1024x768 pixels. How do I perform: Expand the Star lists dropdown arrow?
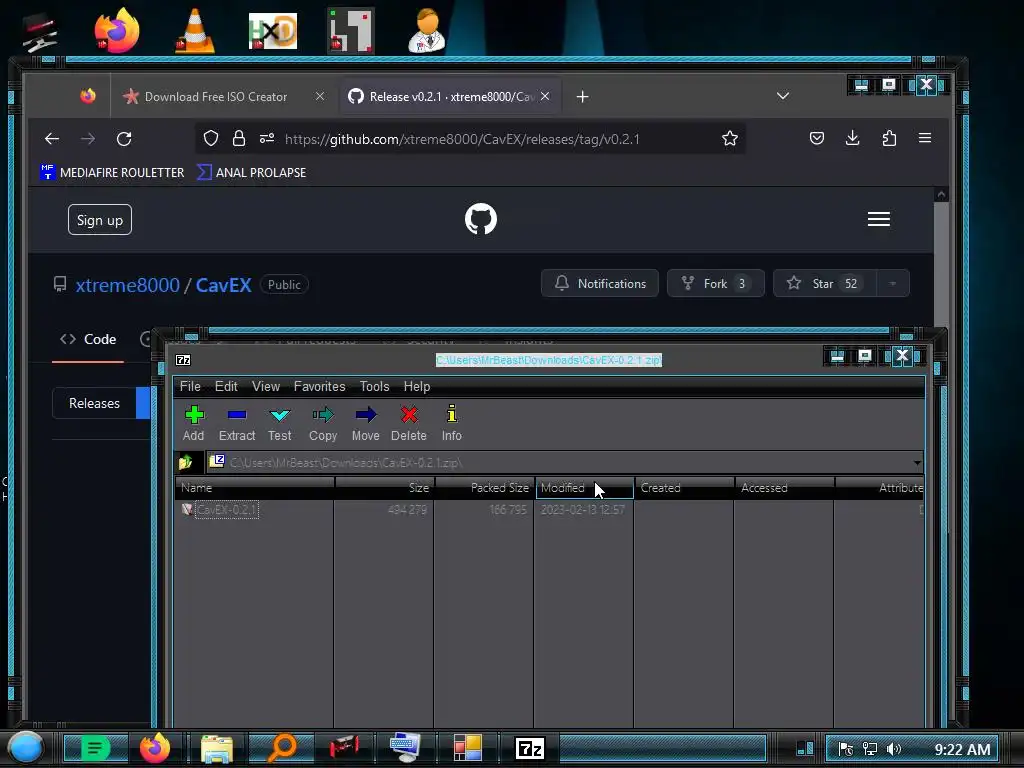[893, 283]
